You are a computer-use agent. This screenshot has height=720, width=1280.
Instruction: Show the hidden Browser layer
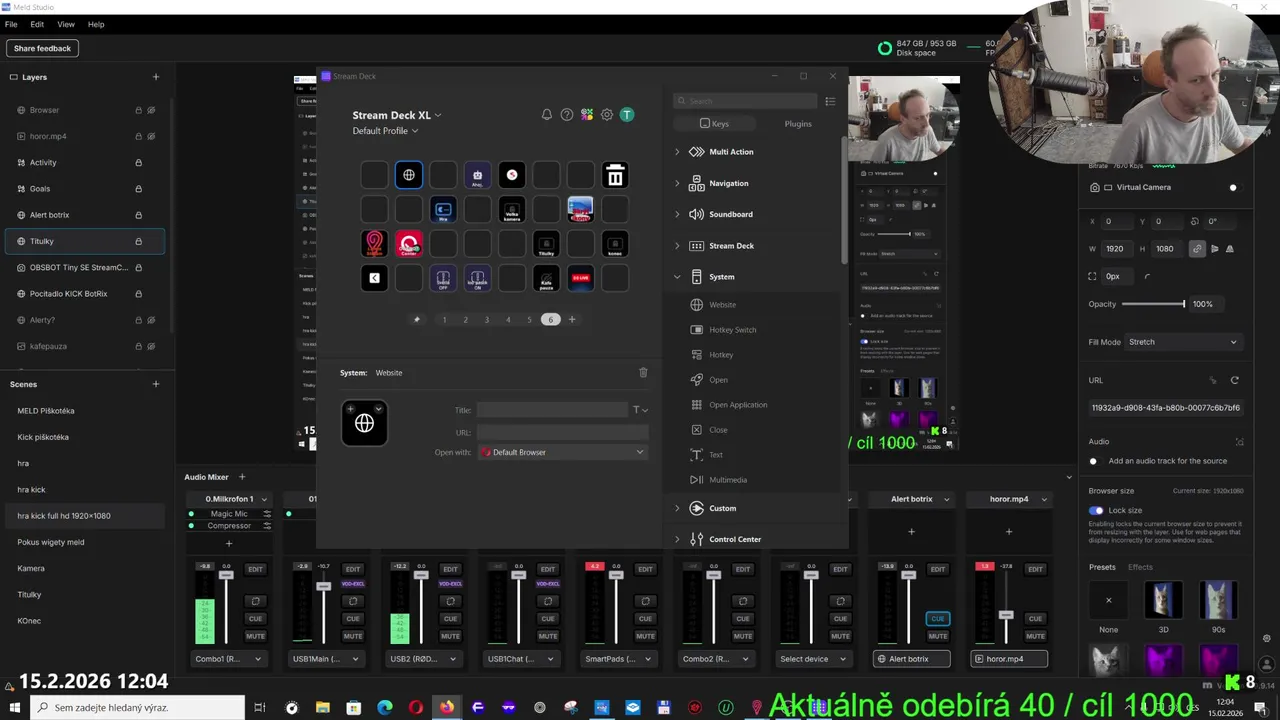[x=151, y=110]
